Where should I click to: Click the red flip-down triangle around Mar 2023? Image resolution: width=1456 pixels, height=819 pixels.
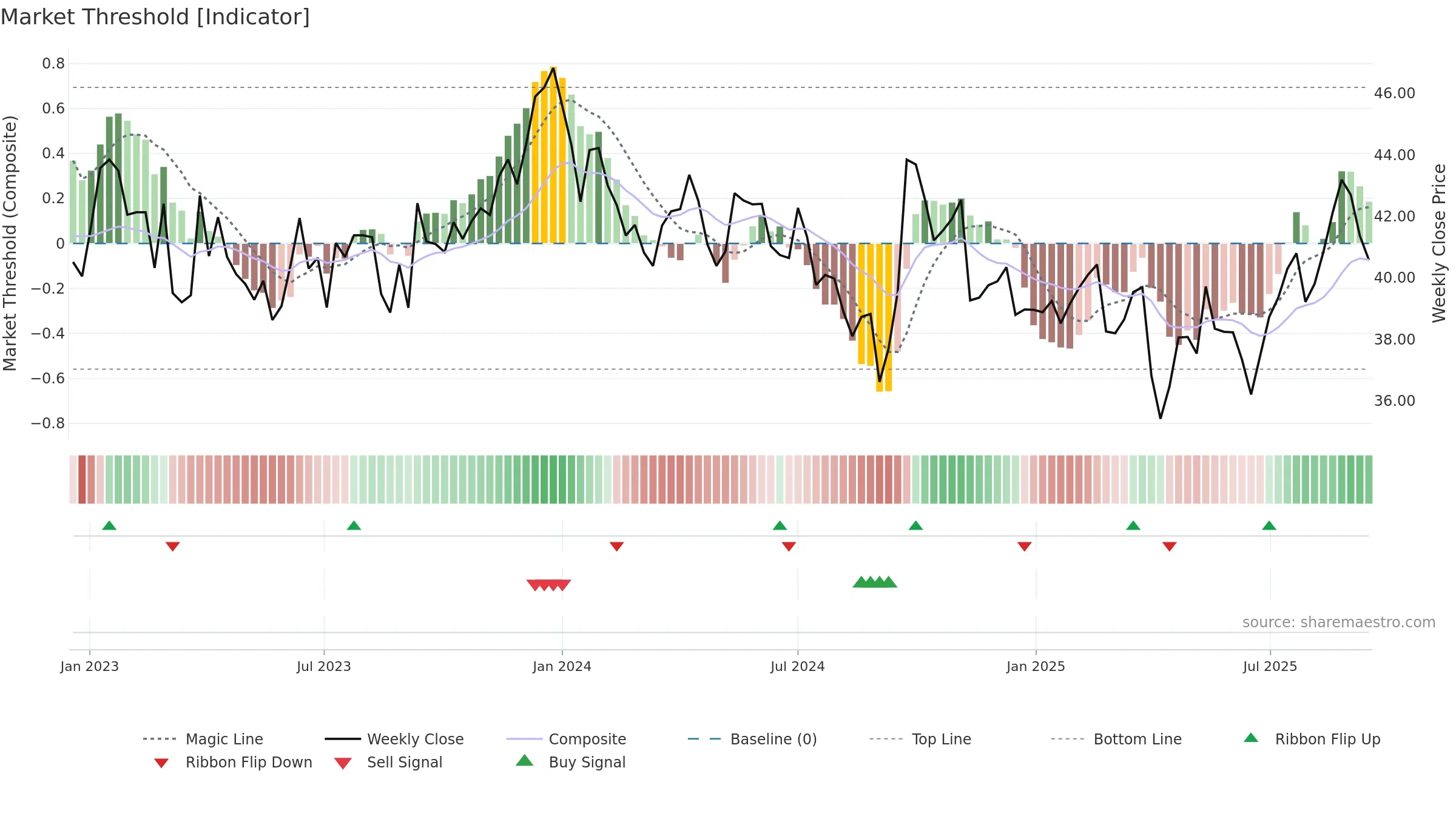click(x=172, y=547)
